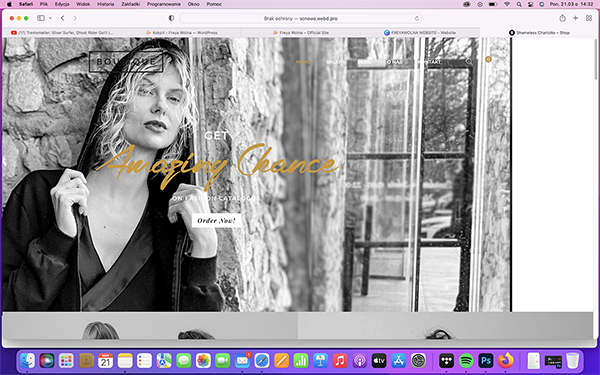
Task: Toggle the Safari sidebar
Action: pos(41,18)
